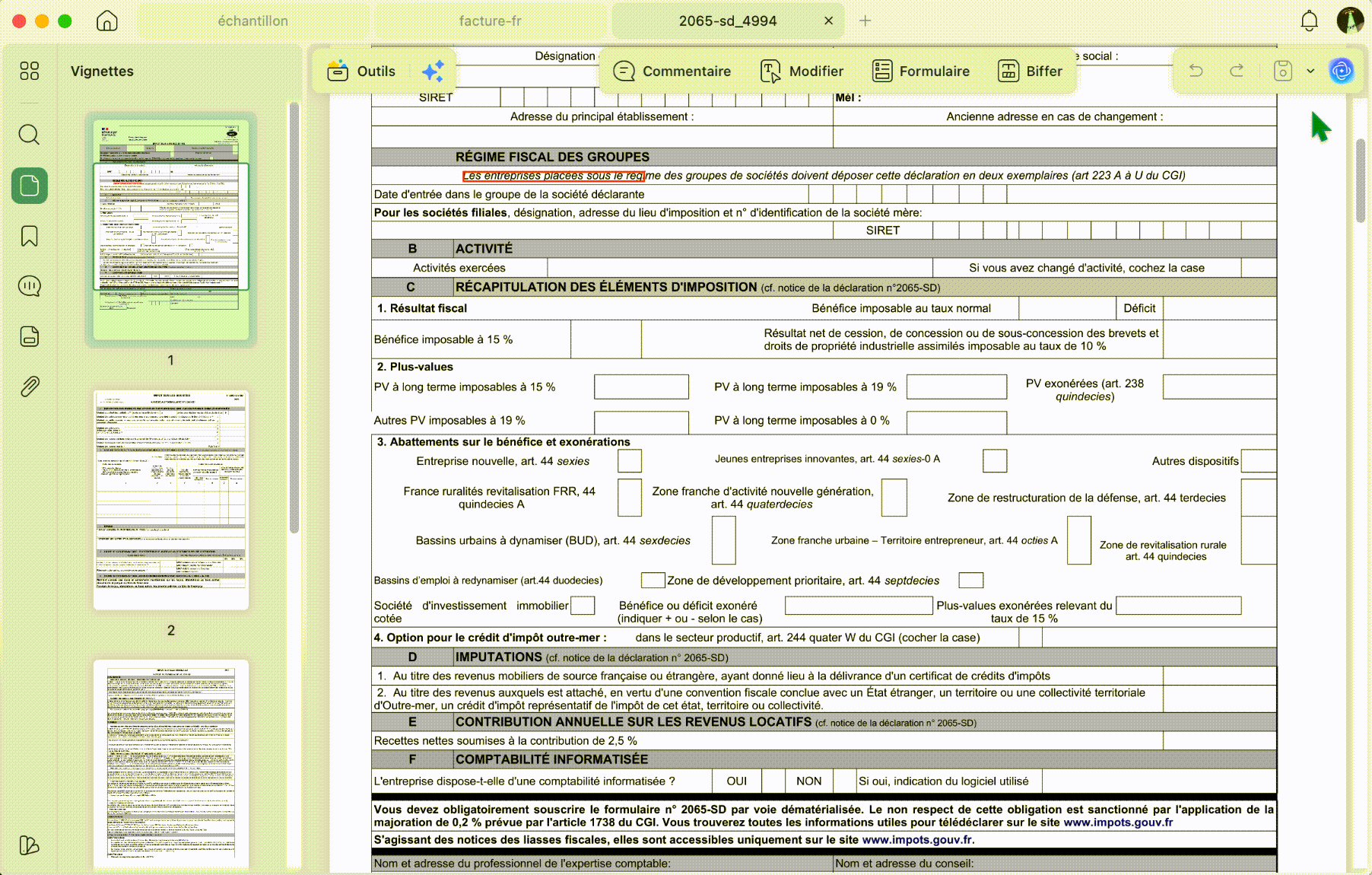The height and width of the screenshot is (875, 1372).
Task: Click Autres PV imposables à 19 % field
Action: [x=641, y=422]
